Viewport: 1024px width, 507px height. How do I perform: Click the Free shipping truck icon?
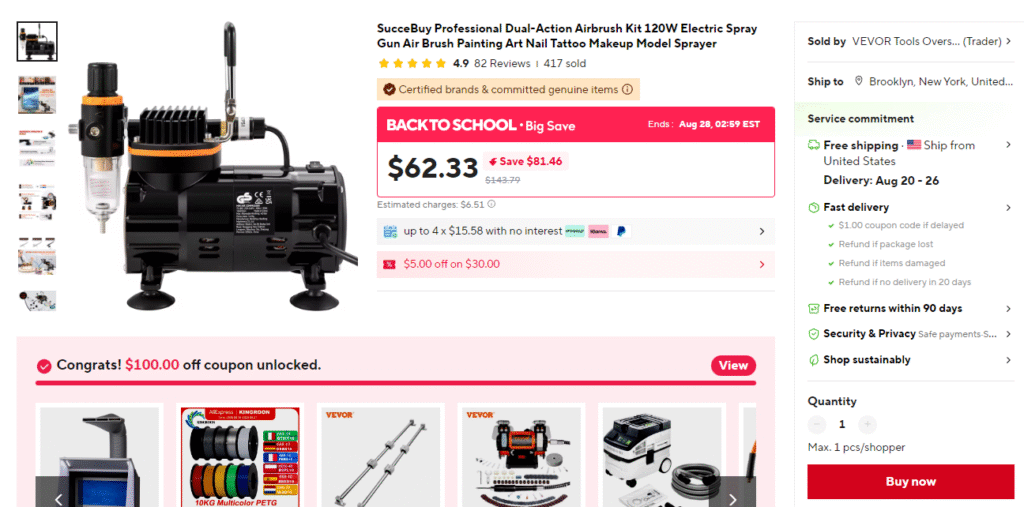coord(814,145)
